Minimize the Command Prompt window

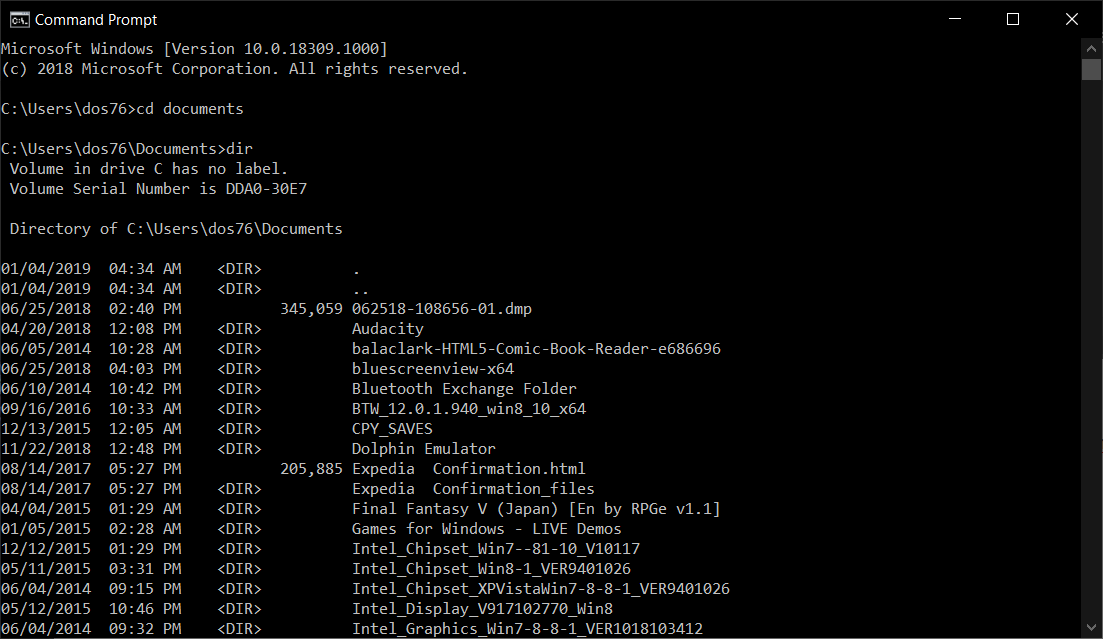coord(955,19)
